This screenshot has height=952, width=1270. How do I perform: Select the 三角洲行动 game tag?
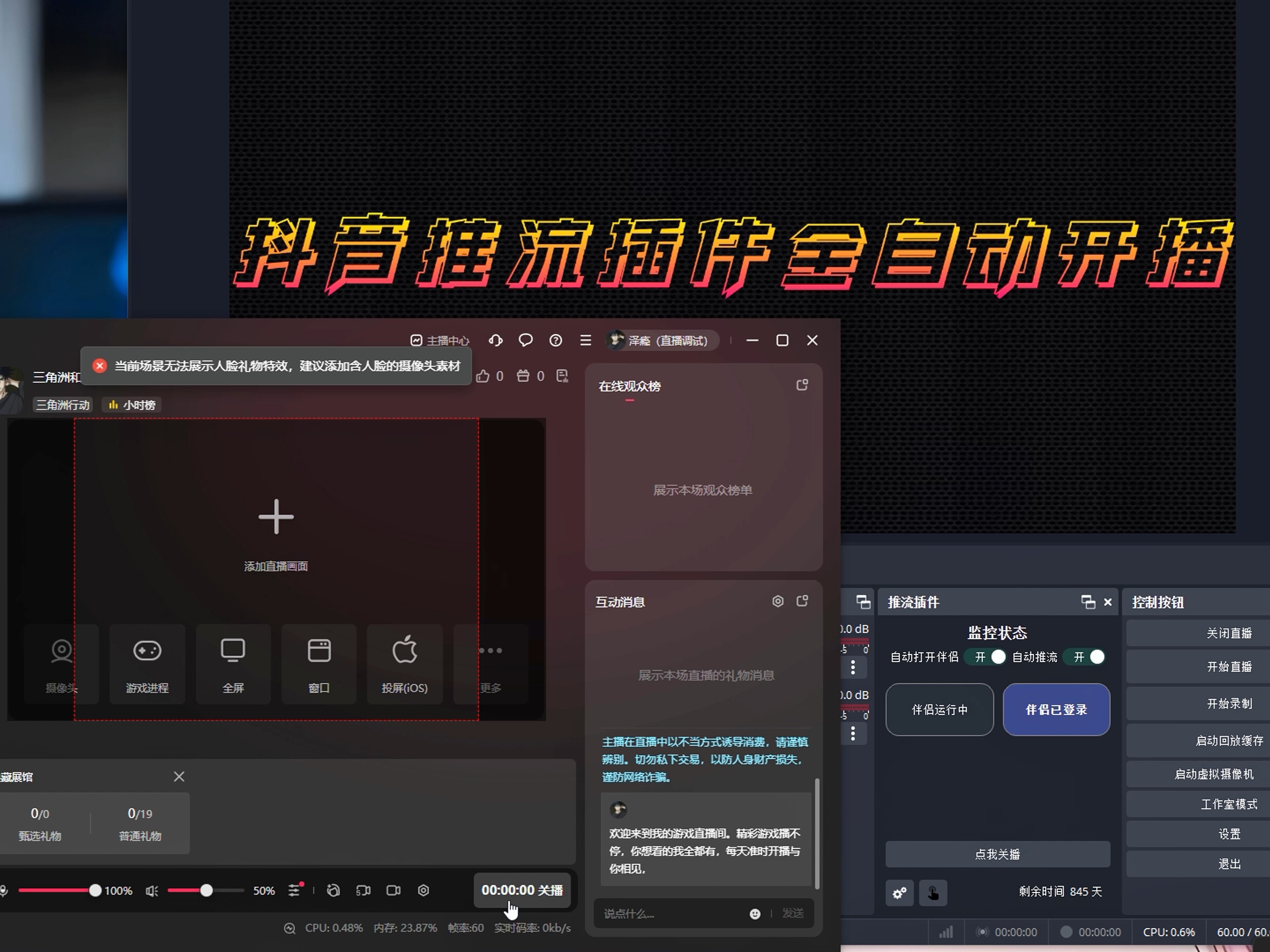pos(63,405)
